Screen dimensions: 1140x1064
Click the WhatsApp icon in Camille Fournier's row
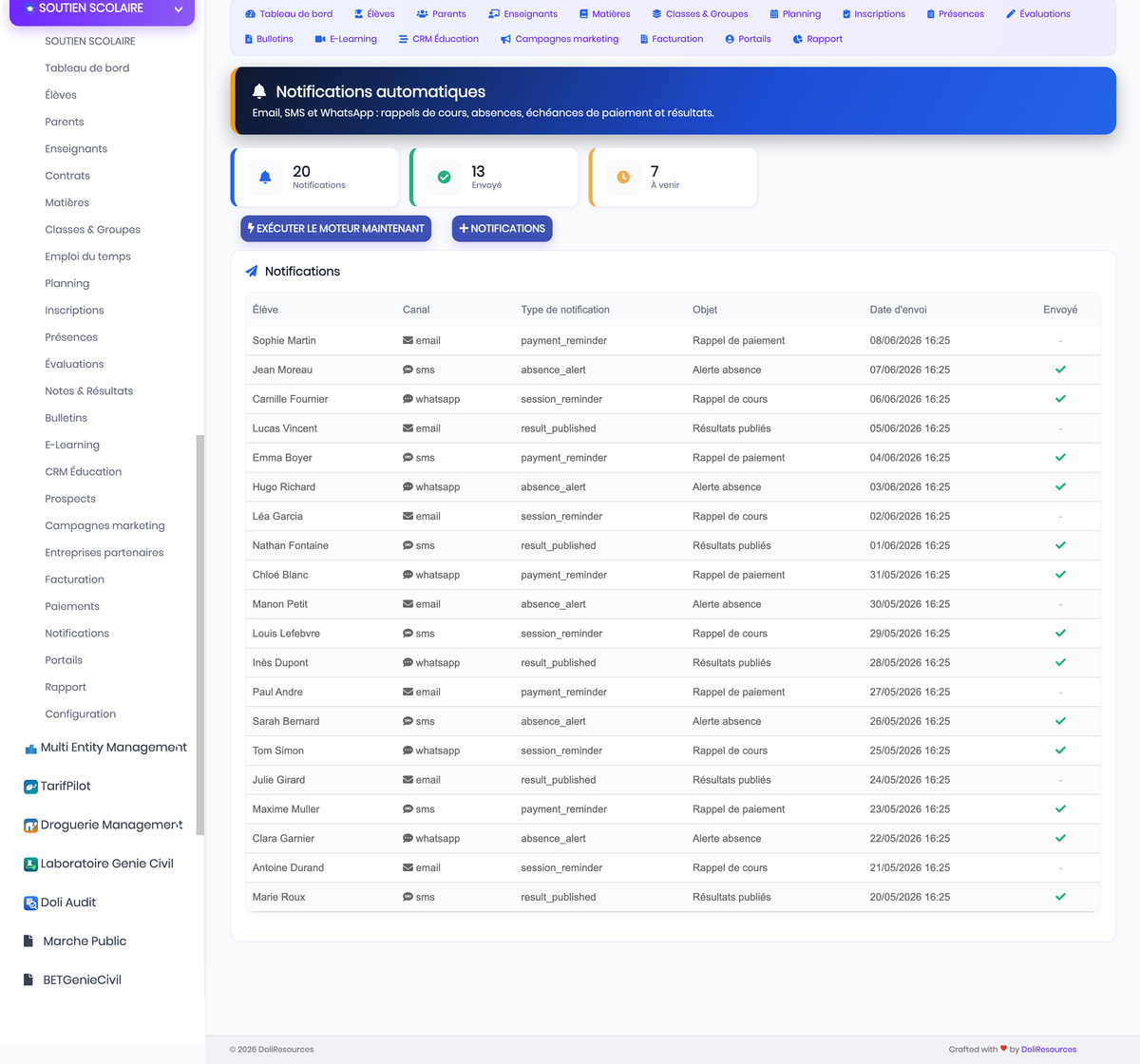(x=408, y=399)
